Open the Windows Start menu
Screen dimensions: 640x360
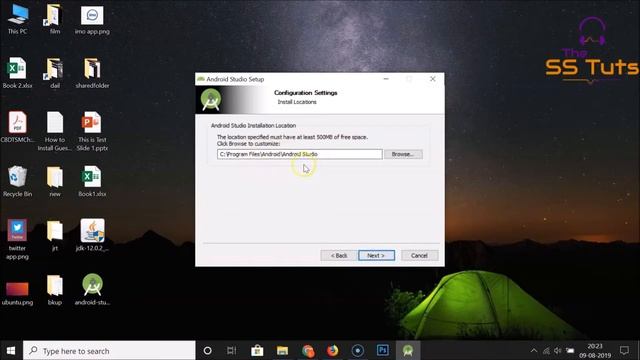11,351
